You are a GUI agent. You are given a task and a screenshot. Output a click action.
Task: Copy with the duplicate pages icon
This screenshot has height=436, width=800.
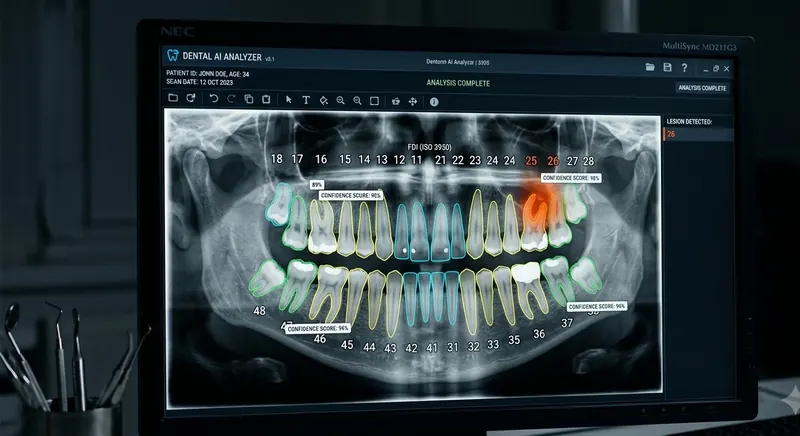(x=248, y=99)
